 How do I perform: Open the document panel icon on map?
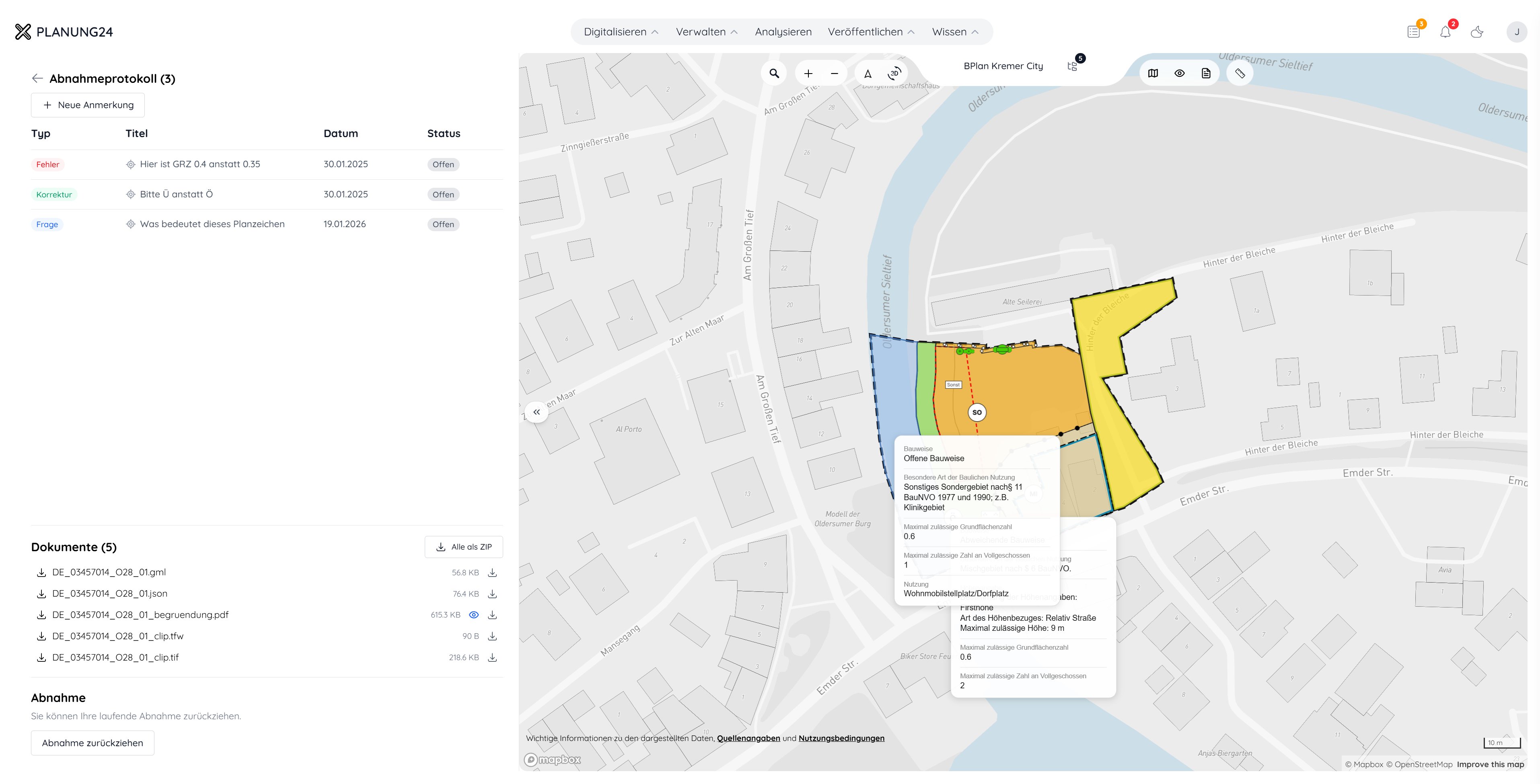[1206, 74]
